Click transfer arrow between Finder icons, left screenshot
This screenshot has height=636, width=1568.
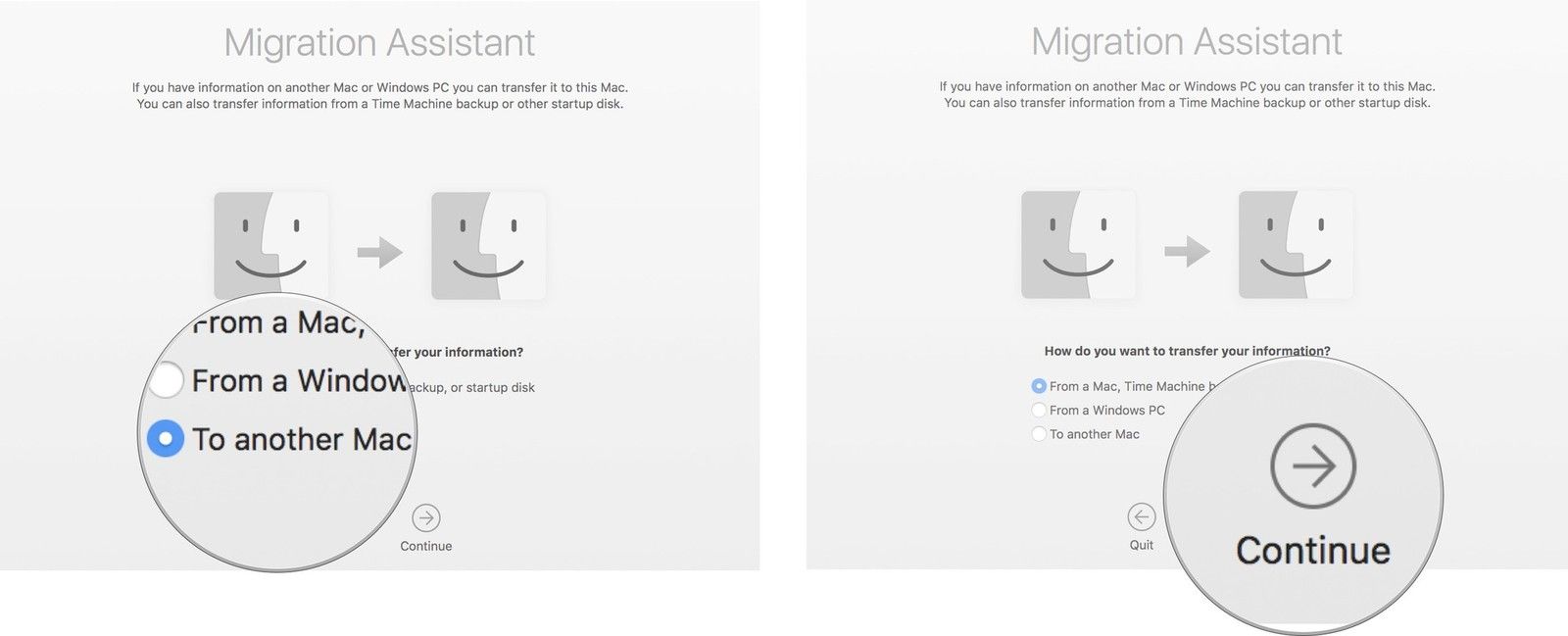pyautogui.click(x=380, y=253)
